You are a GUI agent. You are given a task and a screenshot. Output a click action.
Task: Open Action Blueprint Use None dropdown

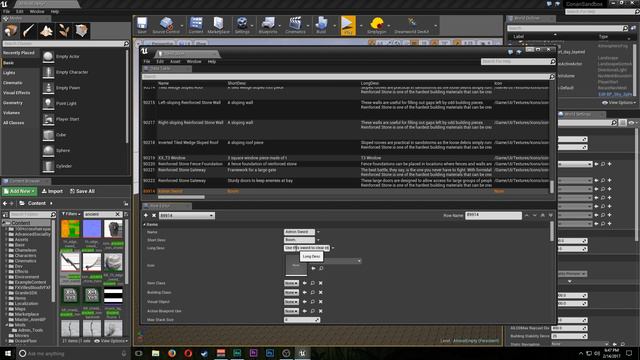[291, 311]
